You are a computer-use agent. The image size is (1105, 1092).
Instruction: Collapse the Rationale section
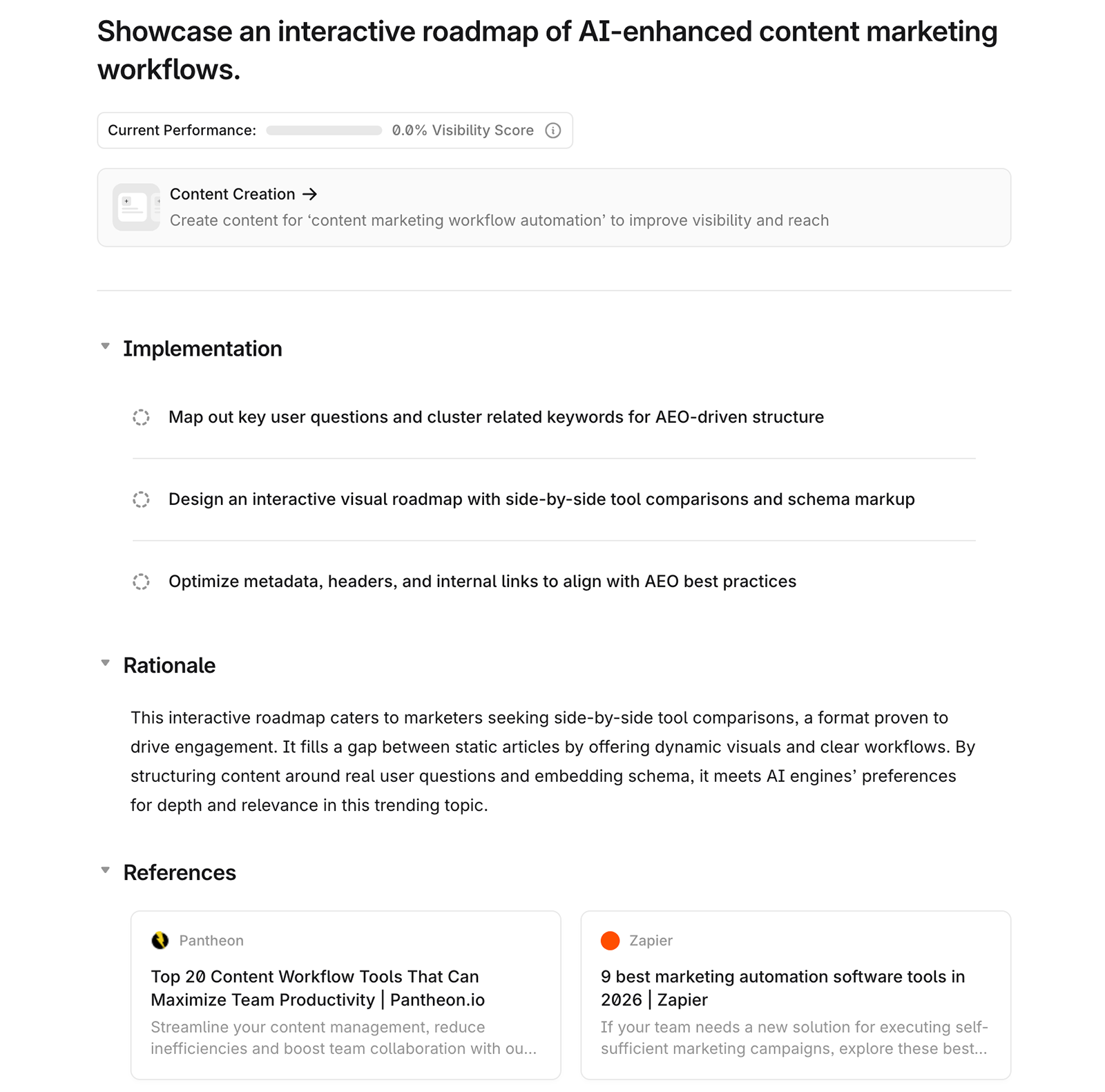pos(105,662)
